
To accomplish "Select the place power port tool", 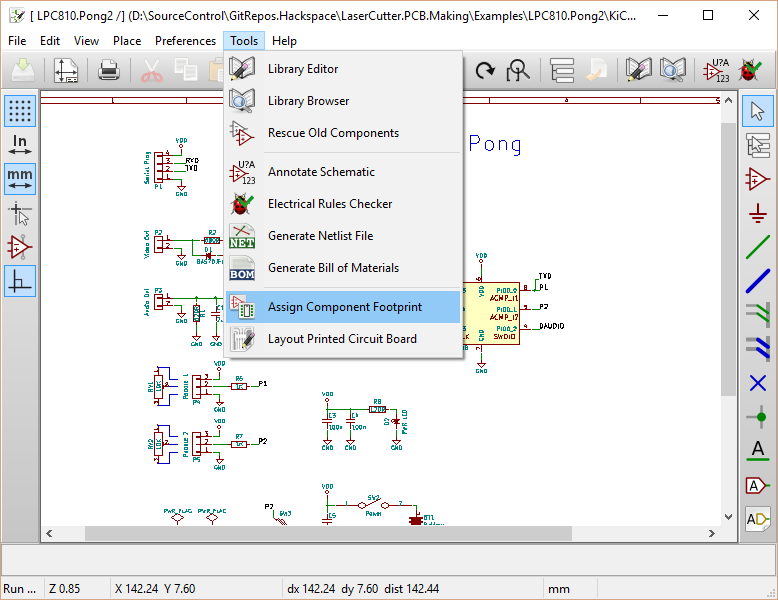I will 758,213.
